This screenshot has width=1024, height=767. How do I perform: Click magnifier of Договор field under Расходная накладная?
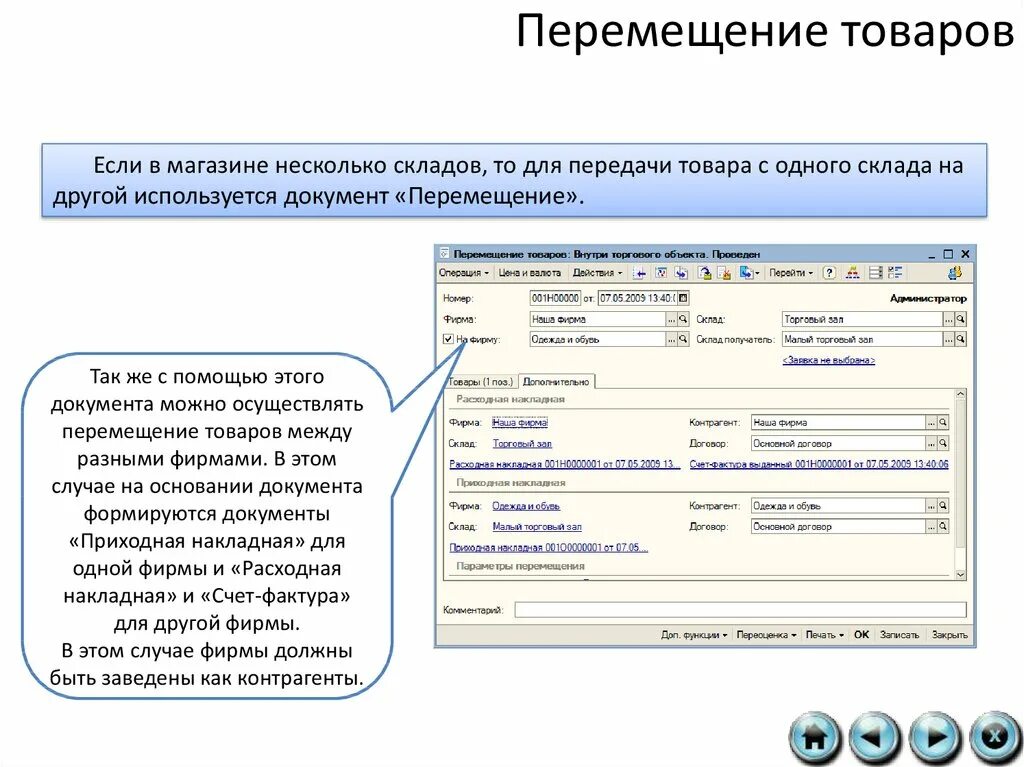(x=943, y=444)
